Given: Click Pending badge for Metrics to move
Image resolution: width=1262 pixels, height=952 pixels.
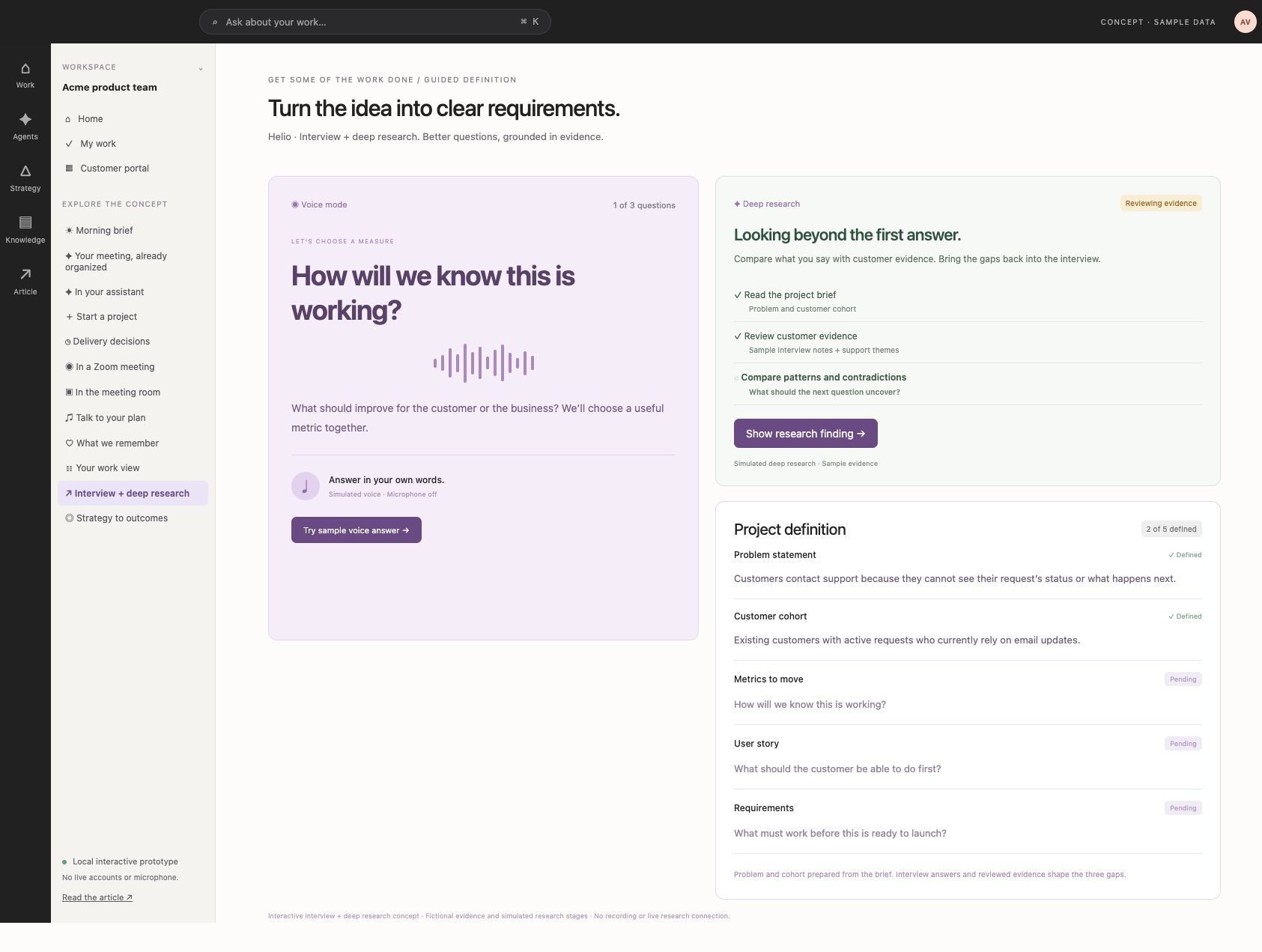Looking at the screenshot, I should coord(1183,679).
